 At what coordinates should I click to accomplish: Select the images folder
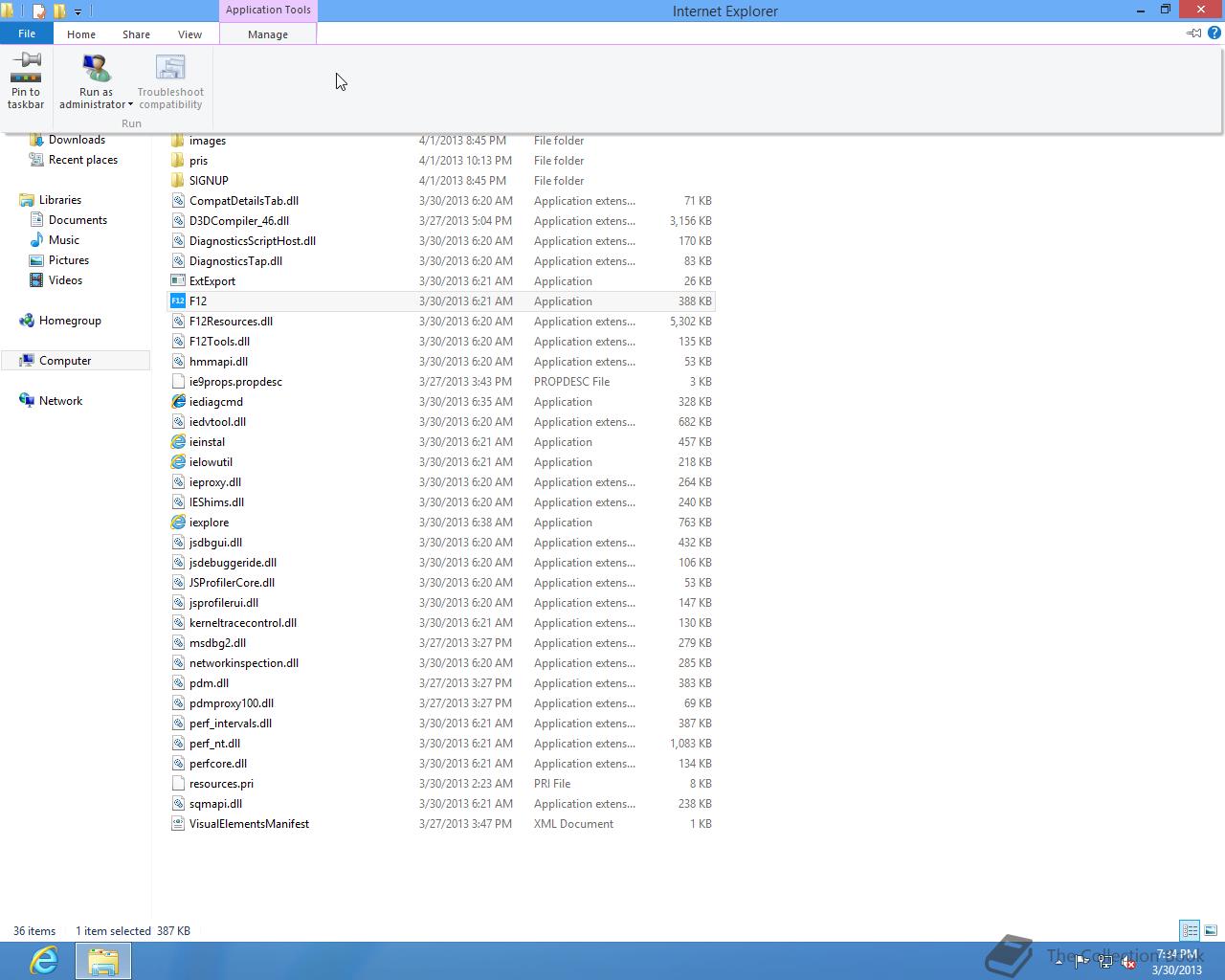(x=208, y=141)
